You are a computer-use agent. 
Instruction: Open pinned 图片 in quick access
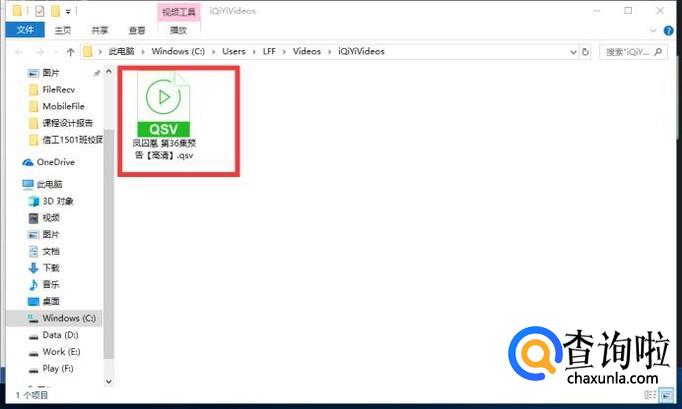[x=51, y=73]
